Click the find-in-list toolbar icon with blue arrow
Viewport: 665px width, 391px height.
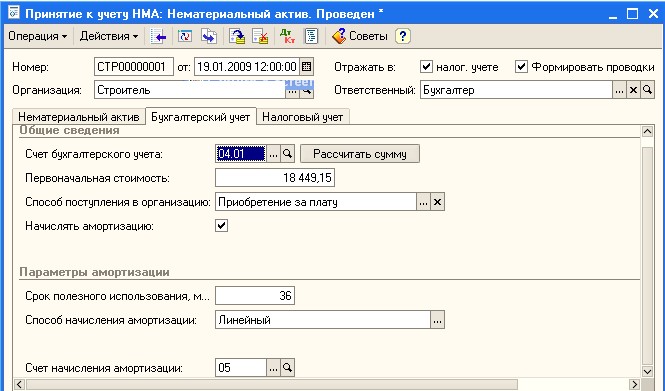[x=158, y=36]
